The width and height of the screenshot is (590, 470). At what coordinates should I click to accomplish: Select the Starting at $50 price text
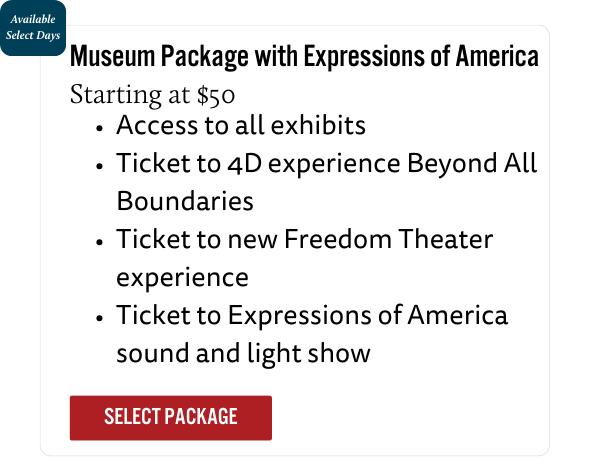[x=152, y=94]
